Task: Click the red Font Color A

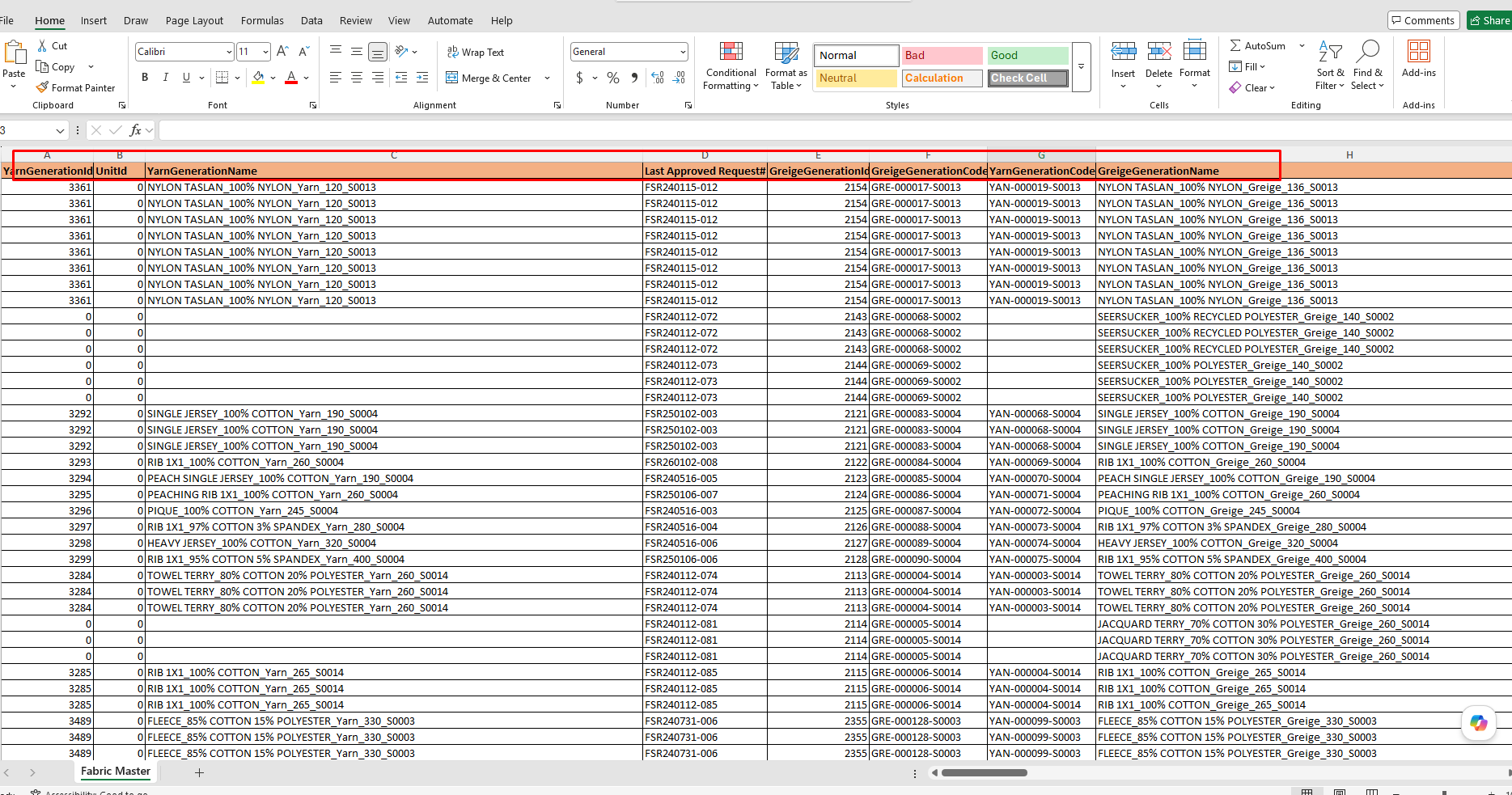Action: click(291, 78)
